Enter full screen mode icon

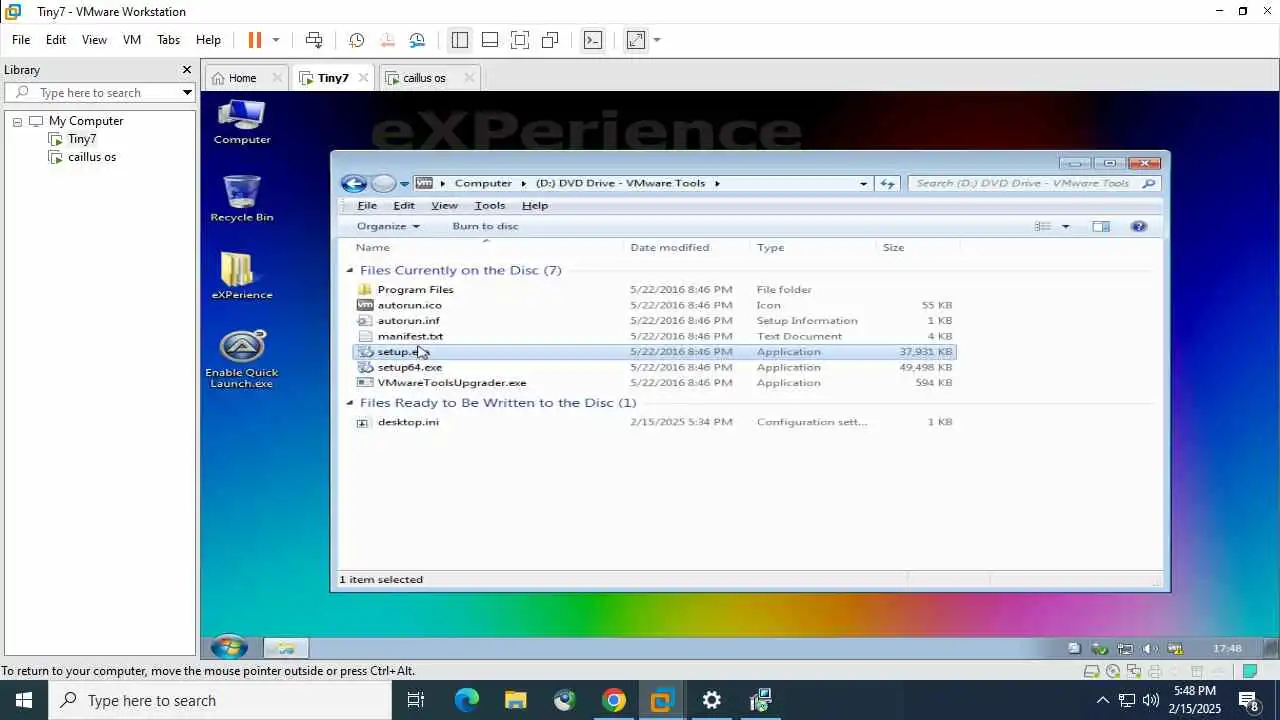tap(519, 40)
